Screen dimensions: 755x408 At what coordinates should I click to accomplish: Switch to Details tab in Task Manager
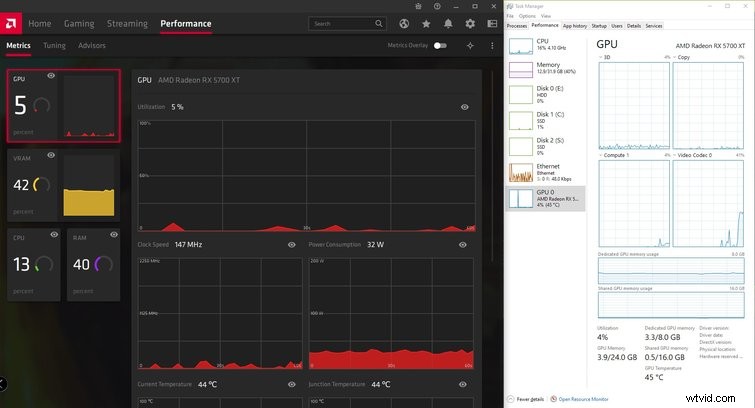point(634,26)
